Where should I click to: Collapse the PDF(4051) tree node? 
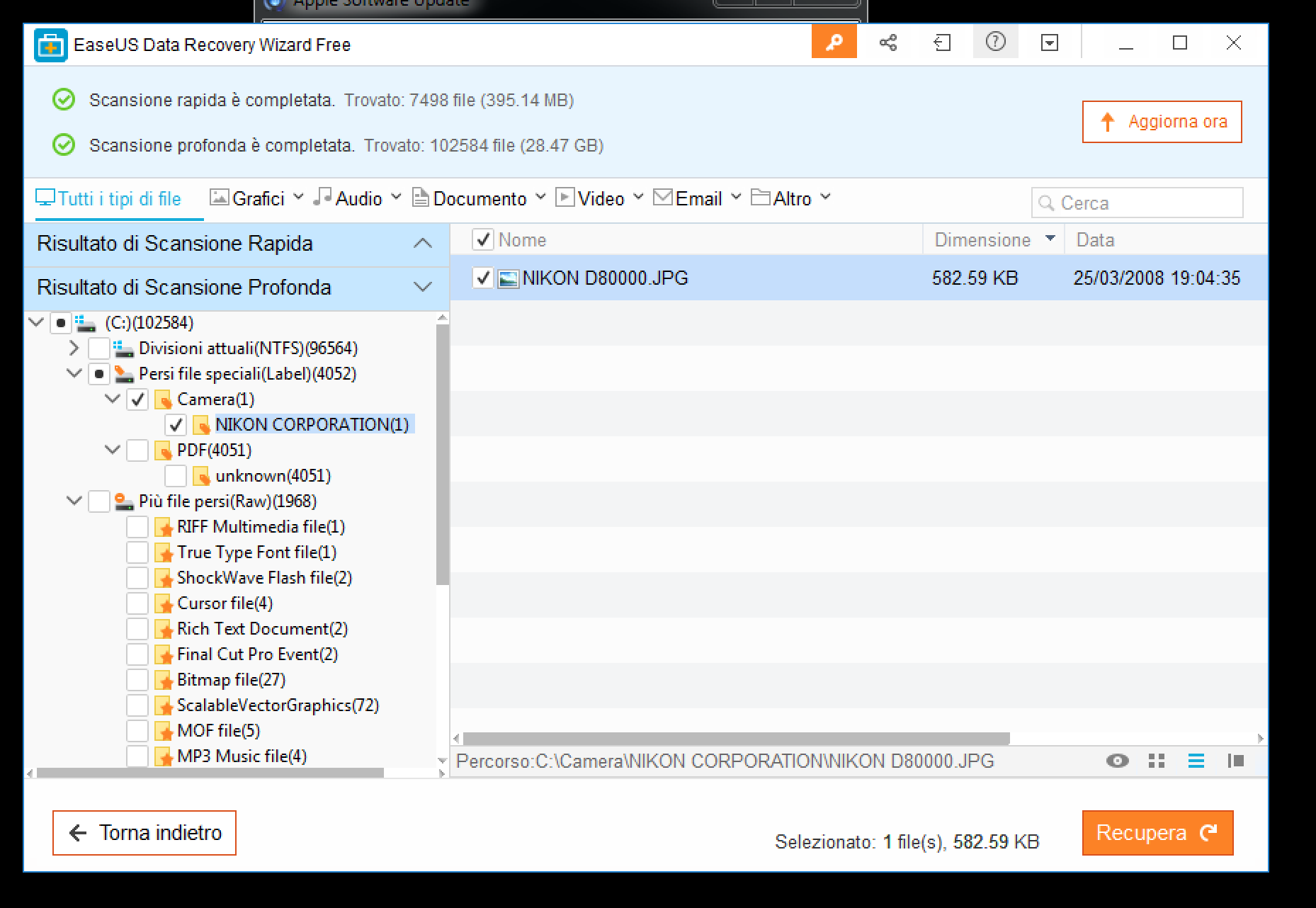tap(113, 450)
